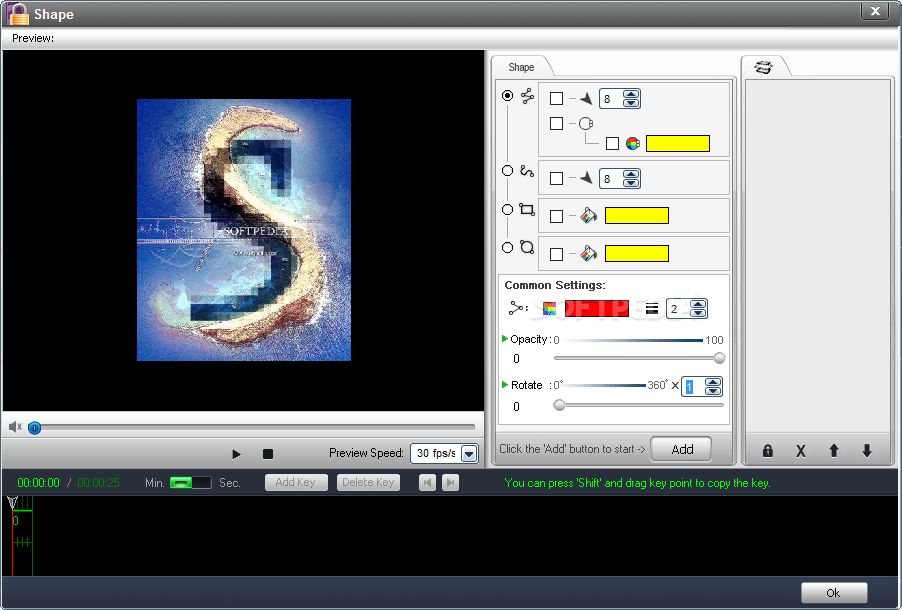
Task: Click the node color wheel icon
Action: click(x=633, y=143)
